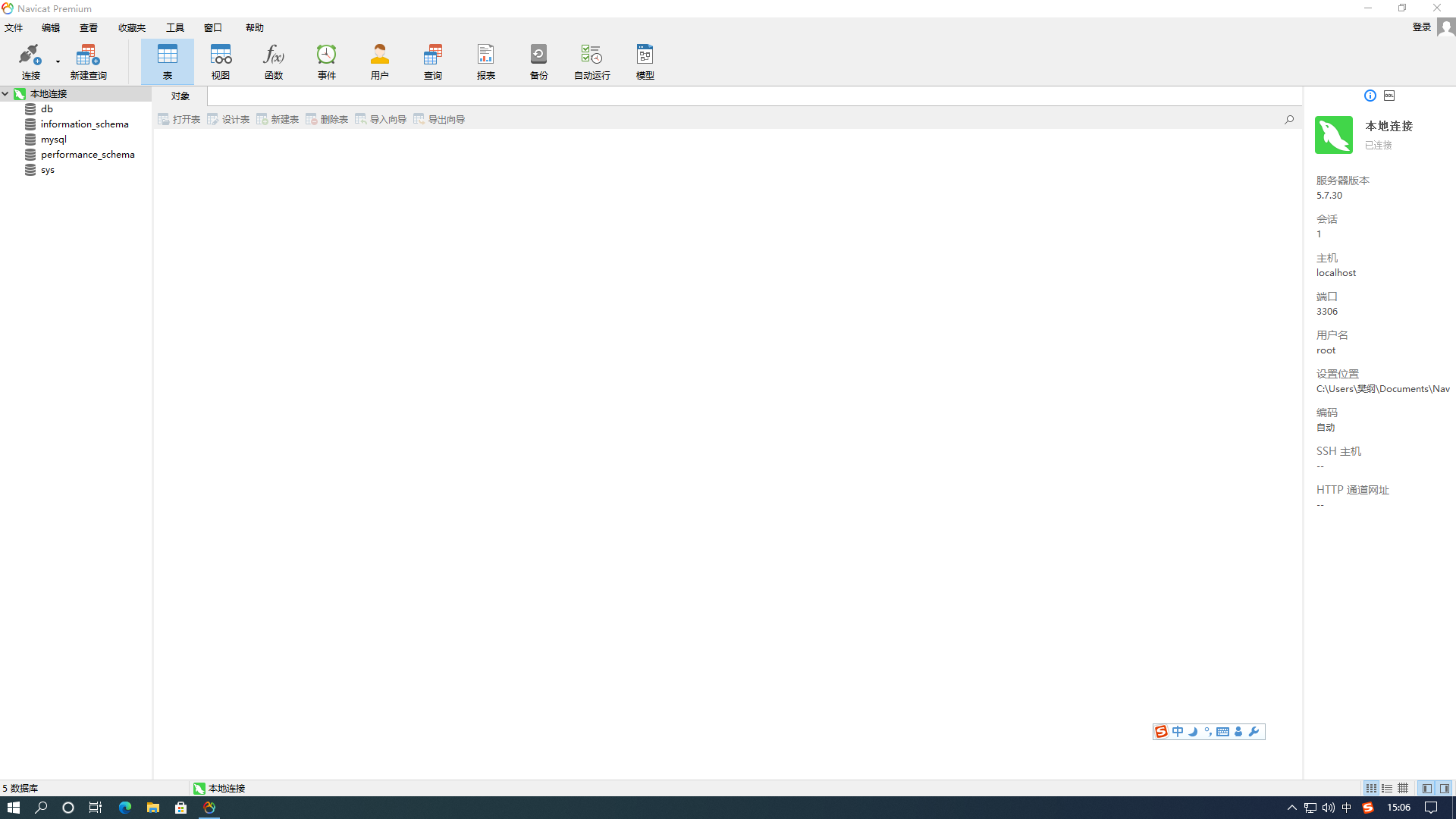Click the Reports (报表) toolbar icon
Image resolution: width=1456 pixels, height=819 pixels.
click(485, 61)
